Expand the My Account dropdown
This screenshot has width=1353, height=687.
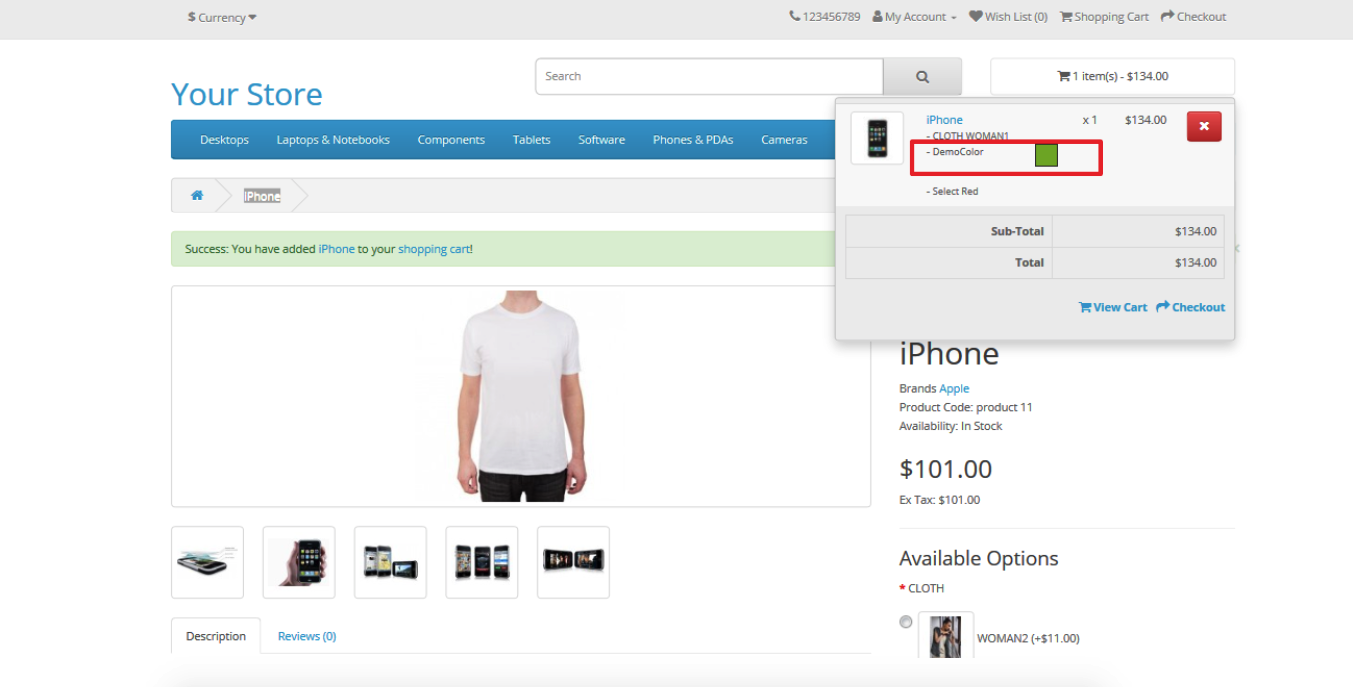click(x=914, y=17)
